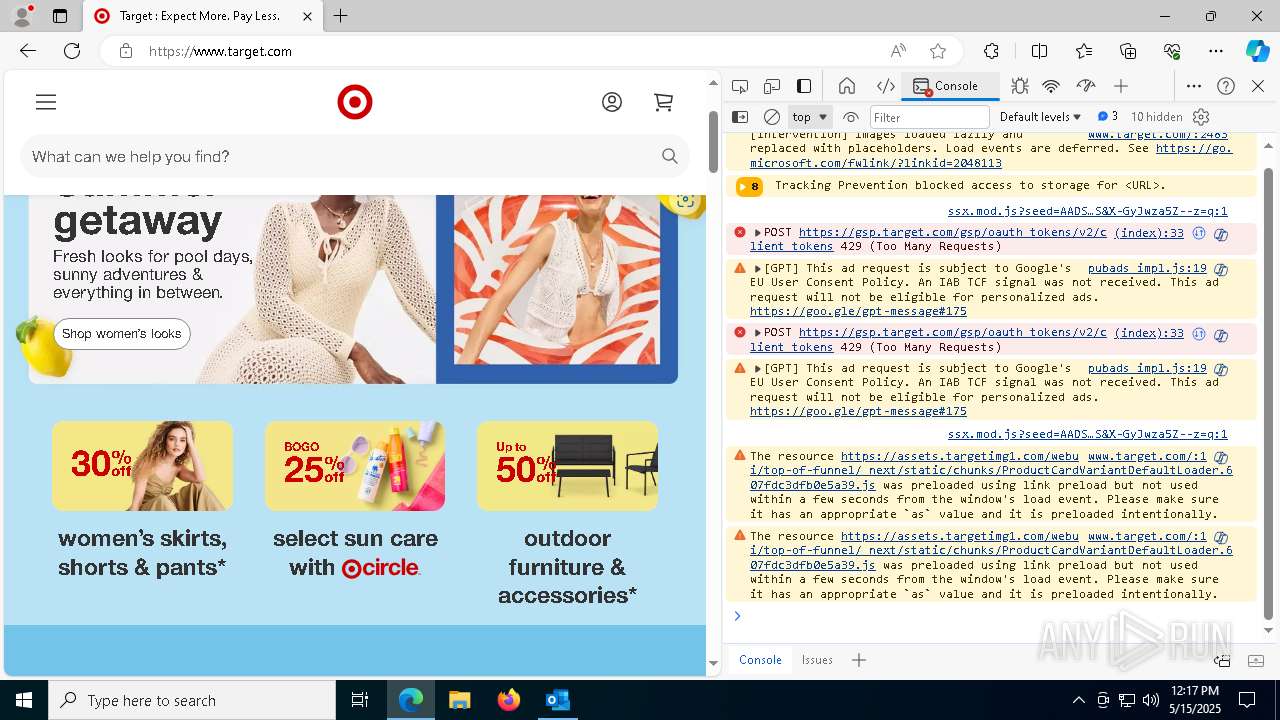Open Copilot sidebar

(1257, 51)
